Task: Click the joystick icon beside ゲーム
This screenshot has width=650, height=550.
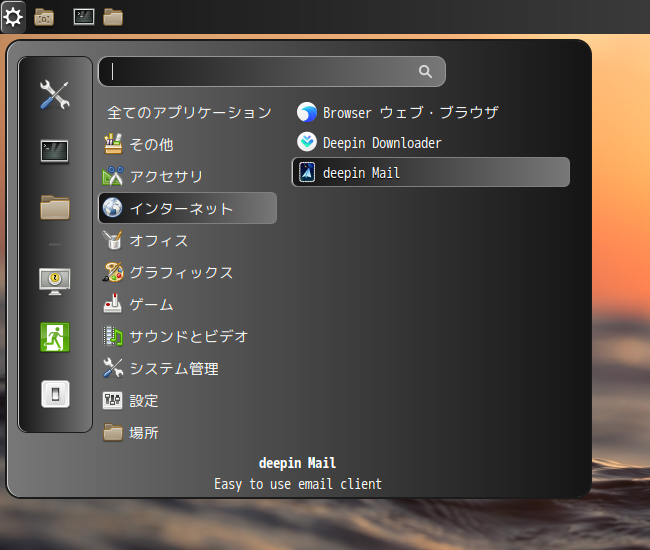Action: click(x=112, y=304)
